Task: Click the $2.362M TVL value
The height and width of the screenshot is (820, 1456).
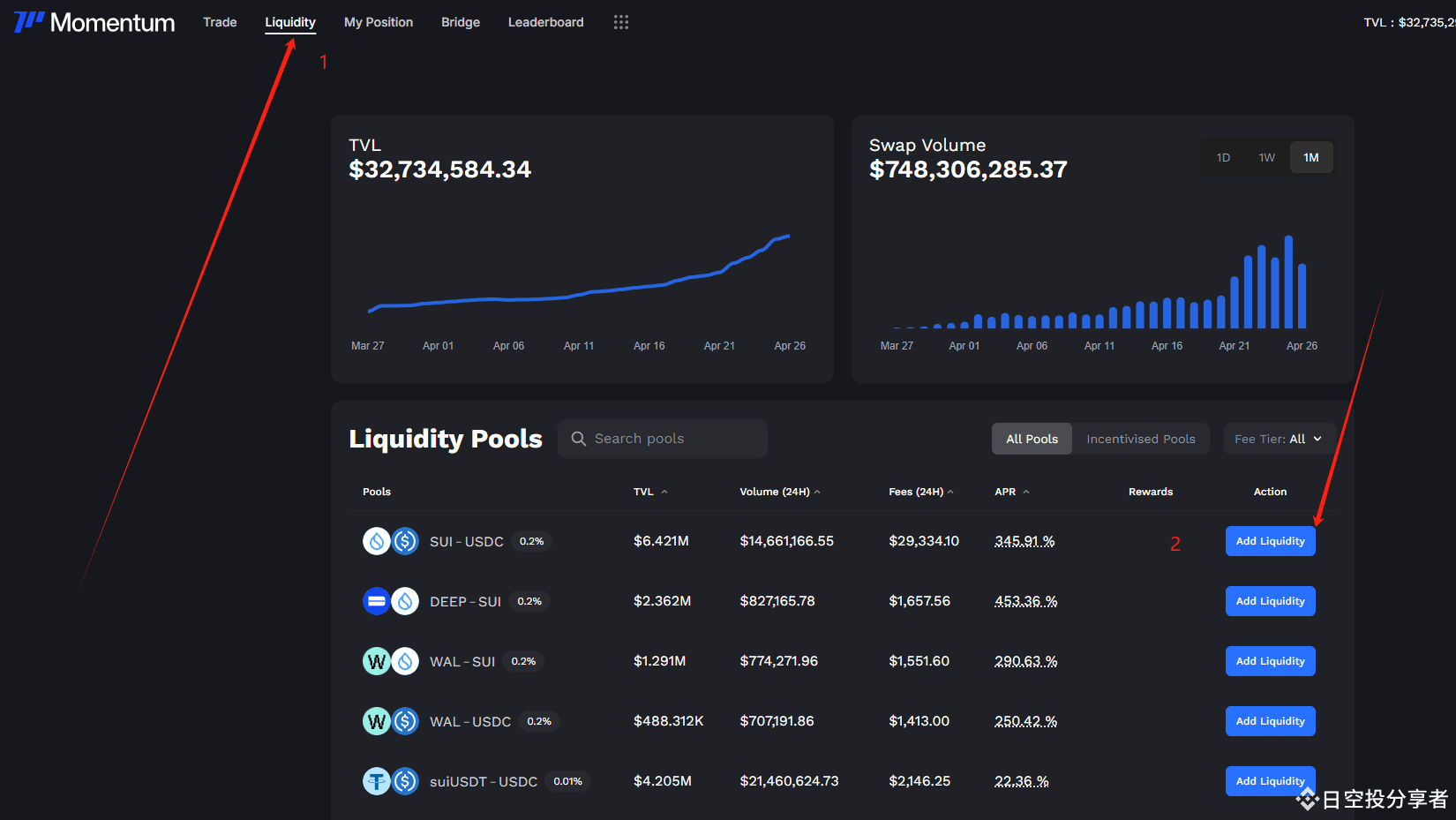Action: tap(662, 601)
